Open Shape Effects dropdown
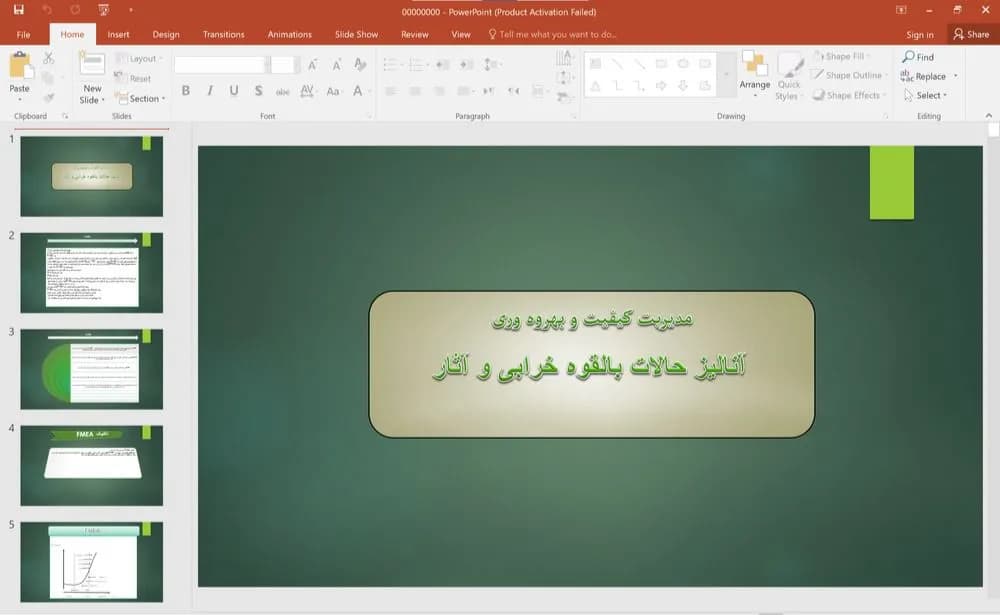Screen dimensions: 1000x615 (x=850, y=95)
